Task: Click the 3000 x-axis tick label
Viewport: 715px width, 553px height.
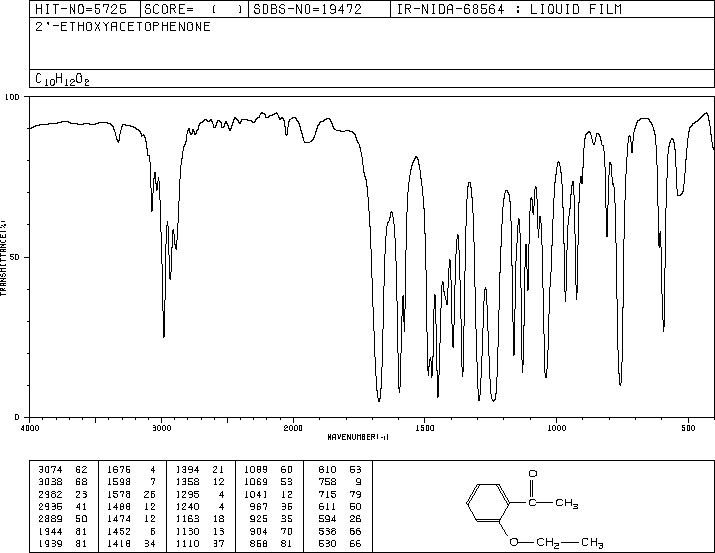Action: pyautogui.click(x=161, y=428)
